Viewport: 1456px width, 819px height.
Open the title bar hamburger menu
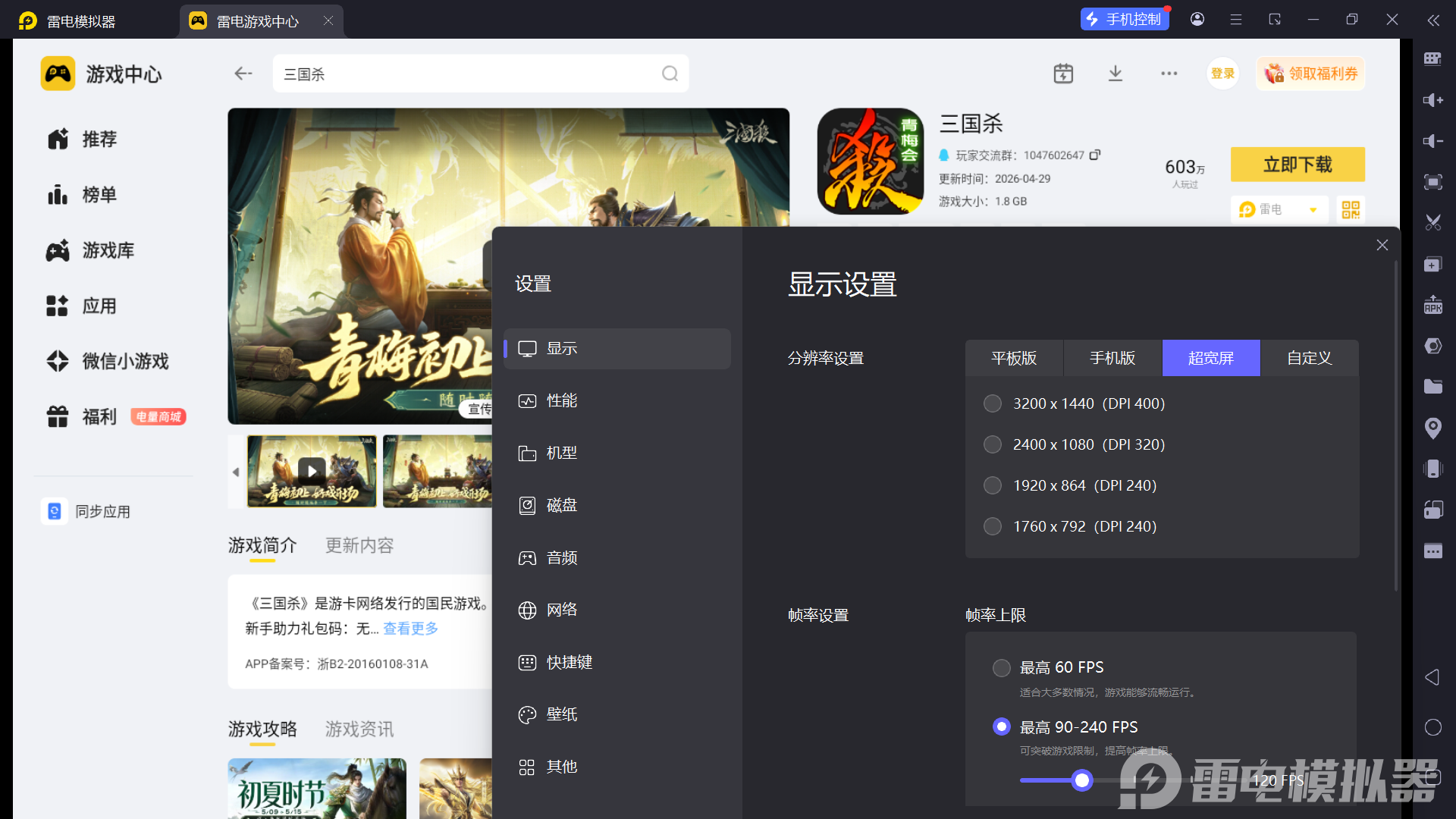click(1236, 19)
